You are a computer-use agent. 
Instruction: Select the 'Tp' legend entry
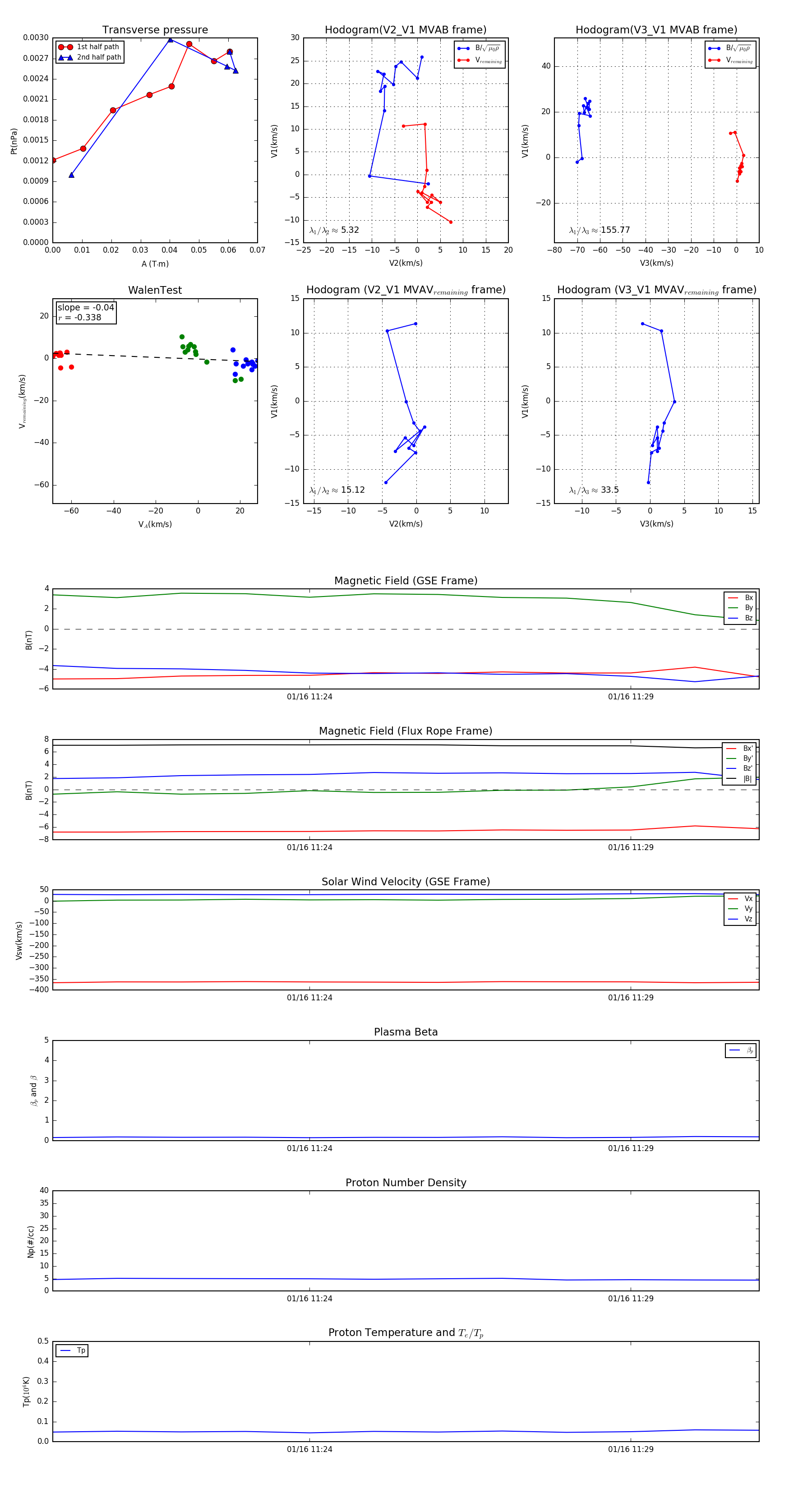pos(72,1350)
